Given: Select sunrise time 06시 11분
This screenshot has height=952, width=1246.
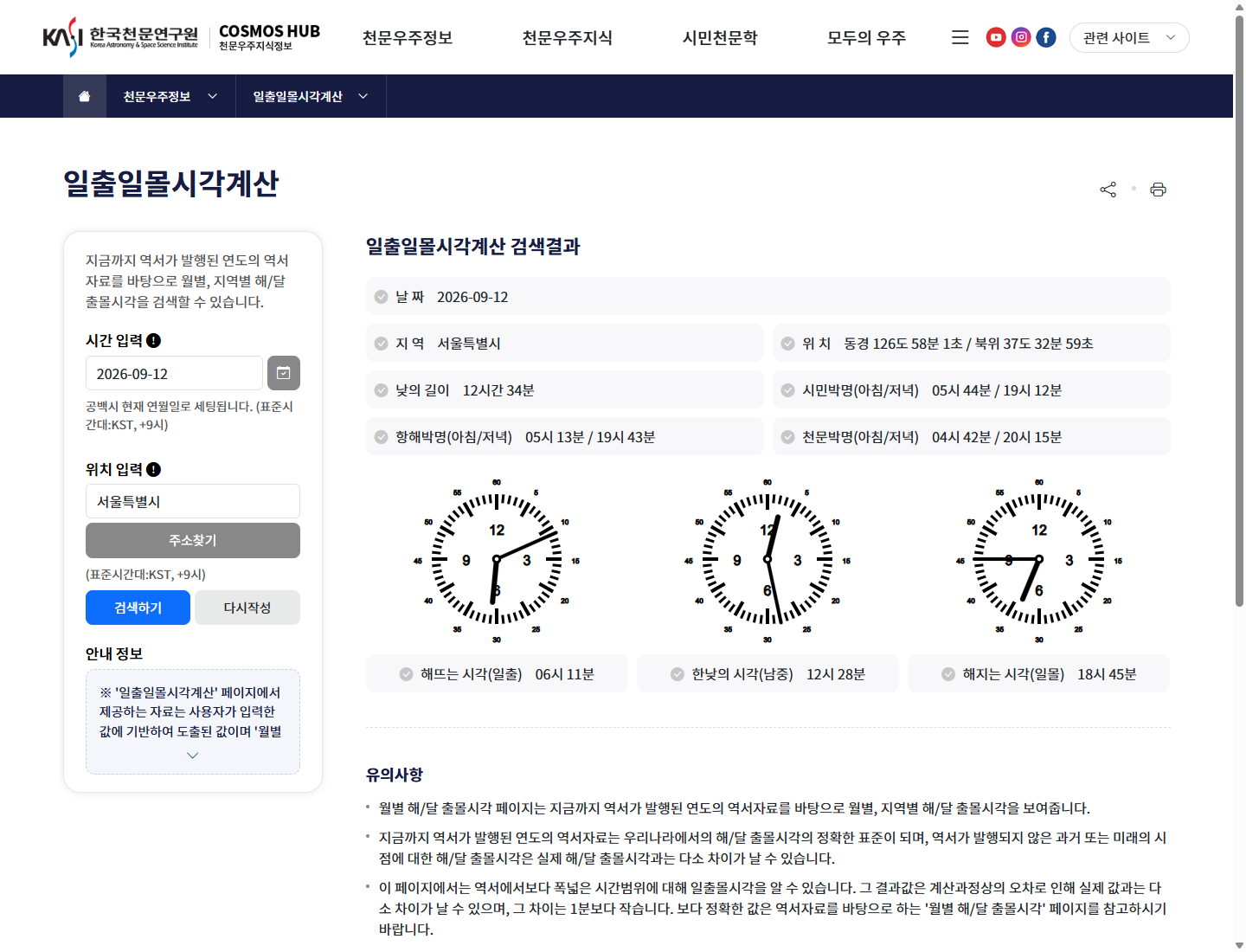Looking at the screenshot, I should coord(565,674).
